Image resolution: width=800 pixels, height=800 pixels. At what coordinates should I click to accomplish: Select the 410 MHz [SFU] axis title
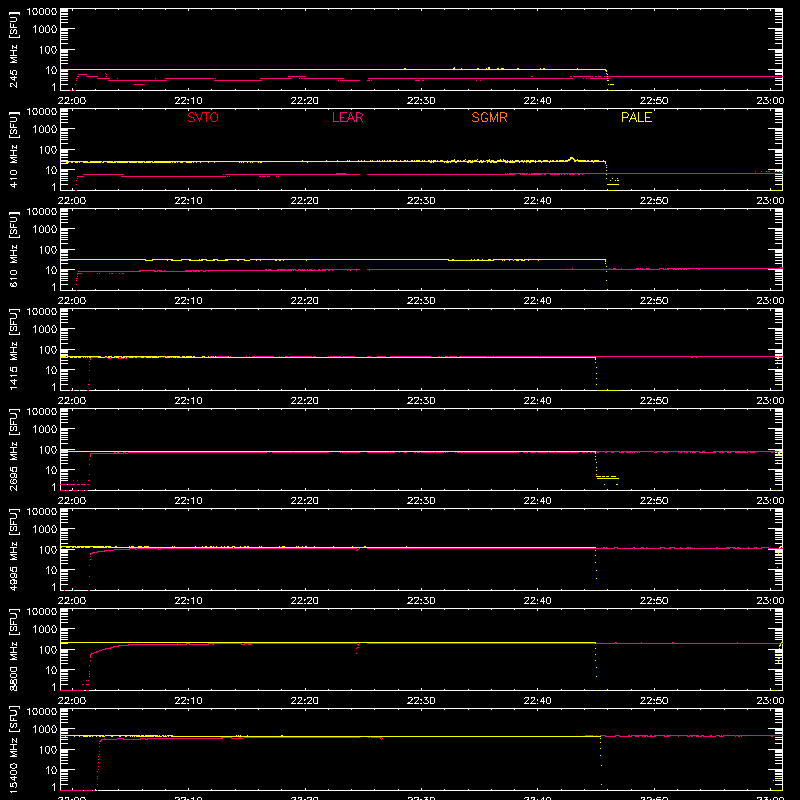tap(14, 149)
